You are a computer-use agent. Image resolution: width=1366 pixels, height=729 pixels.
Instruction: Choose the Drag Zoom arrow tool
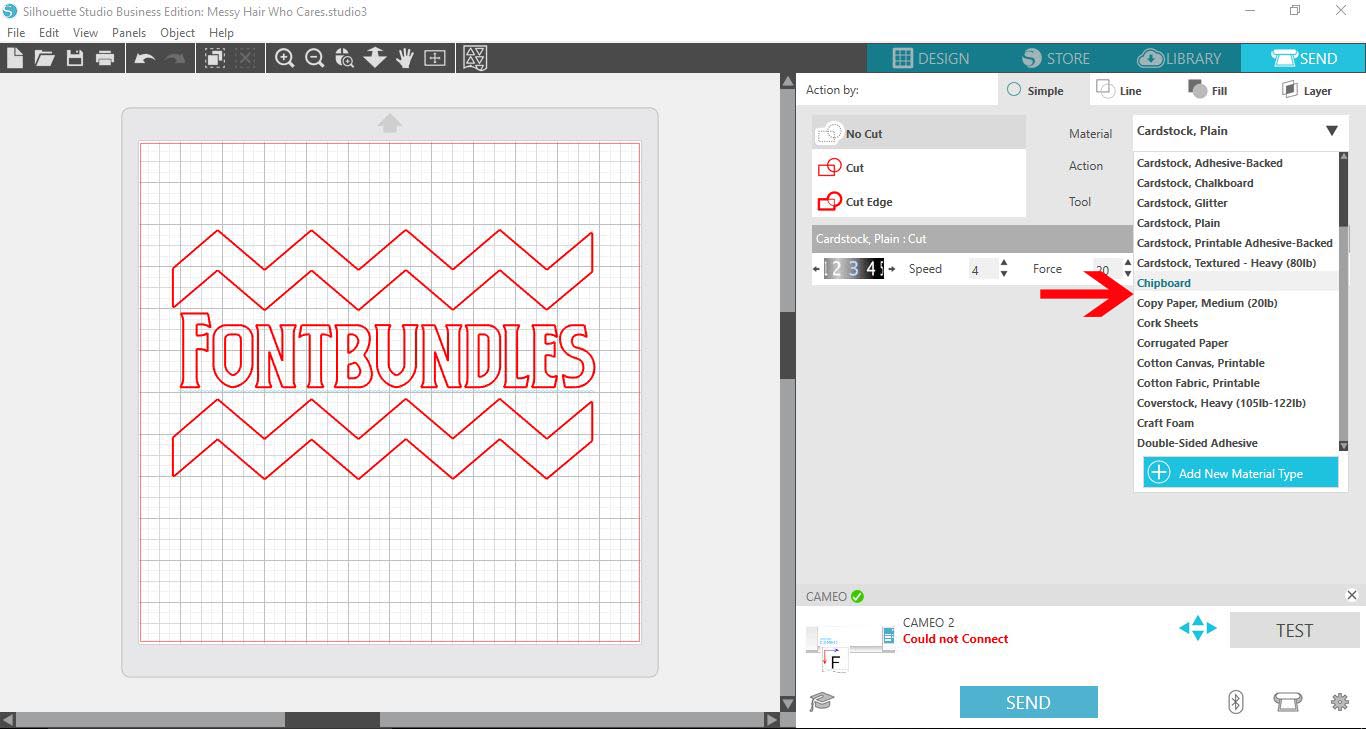(375, 58)
